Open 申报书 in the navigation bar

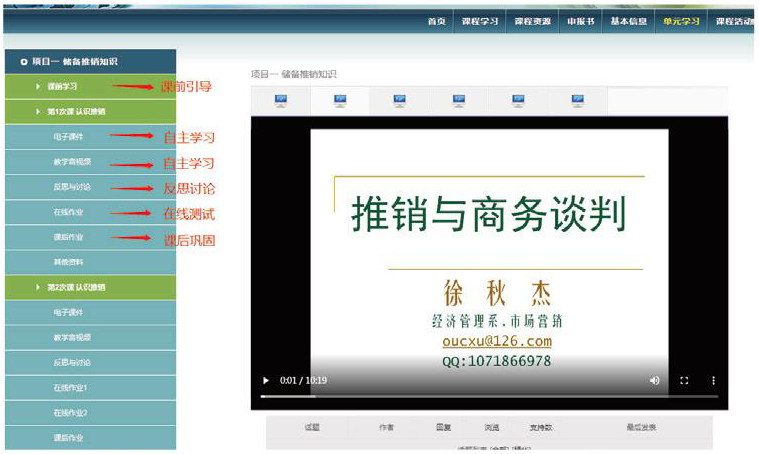tap(581, 21)
